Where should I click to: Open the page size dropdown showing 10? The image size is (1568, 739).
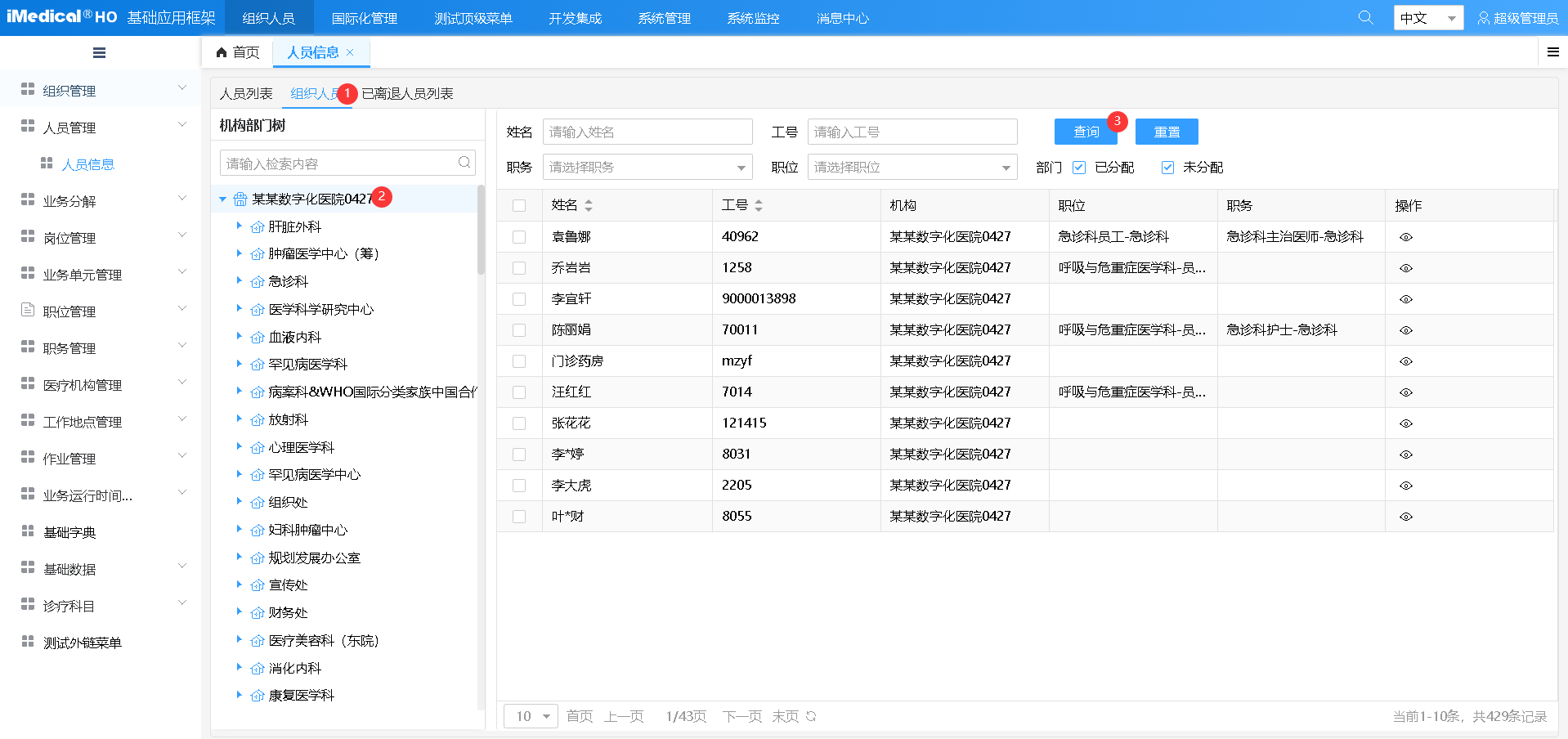pyautogui.click(x=531, y=716)
